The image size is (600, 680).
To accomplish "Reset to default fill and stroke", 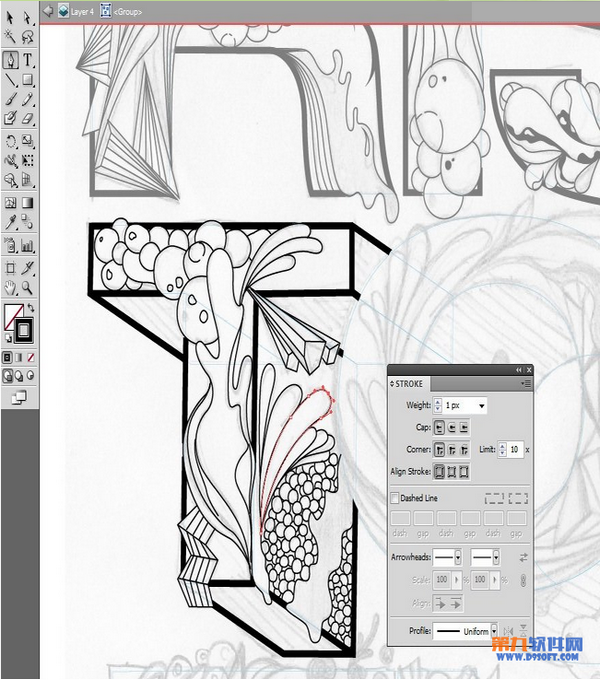I will point(8,338).
